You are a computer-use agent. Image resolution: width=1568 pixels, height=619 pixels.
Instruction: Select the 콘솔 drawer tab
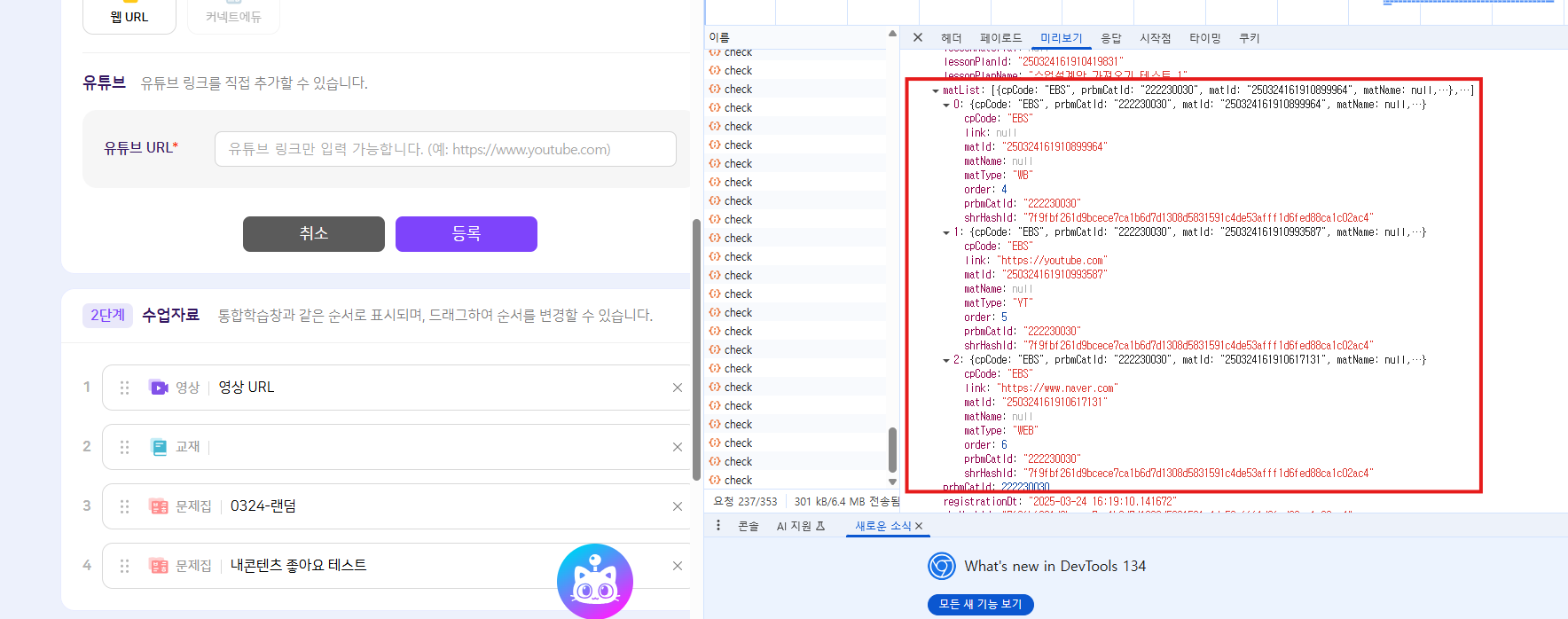(x=749, y=526)
